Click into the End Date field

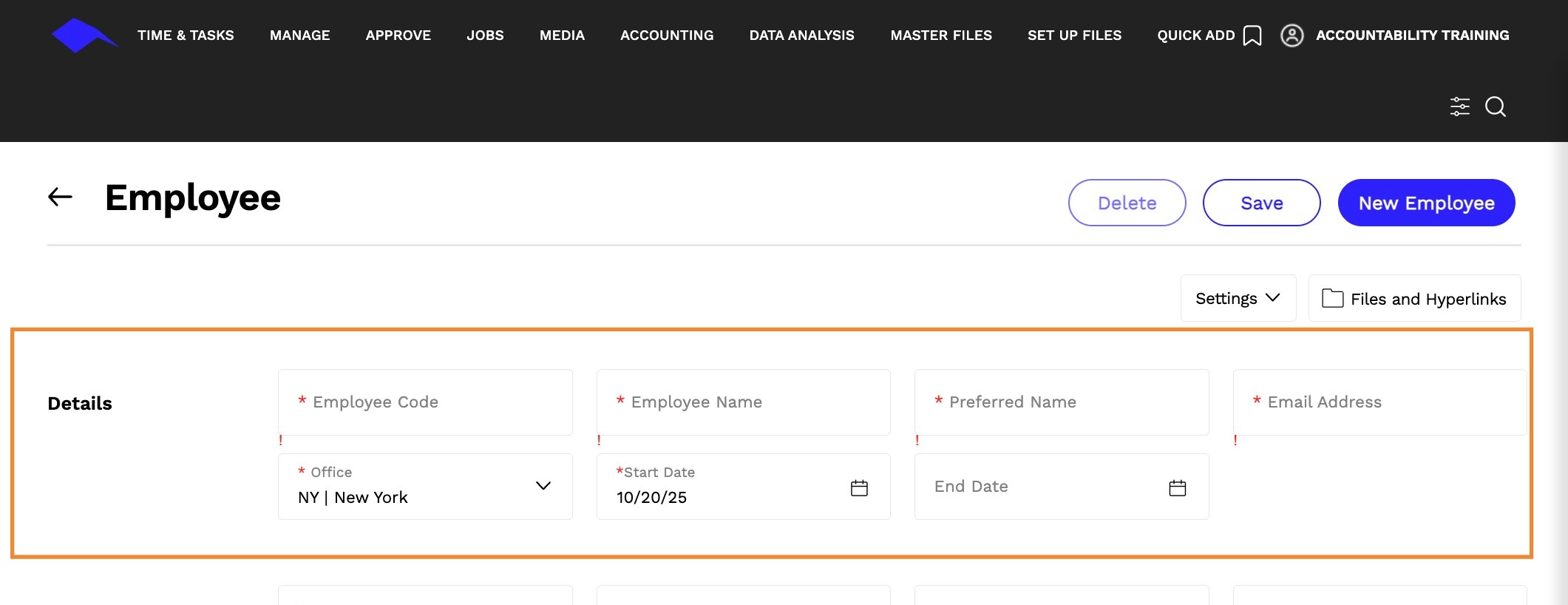(1062, 487)
